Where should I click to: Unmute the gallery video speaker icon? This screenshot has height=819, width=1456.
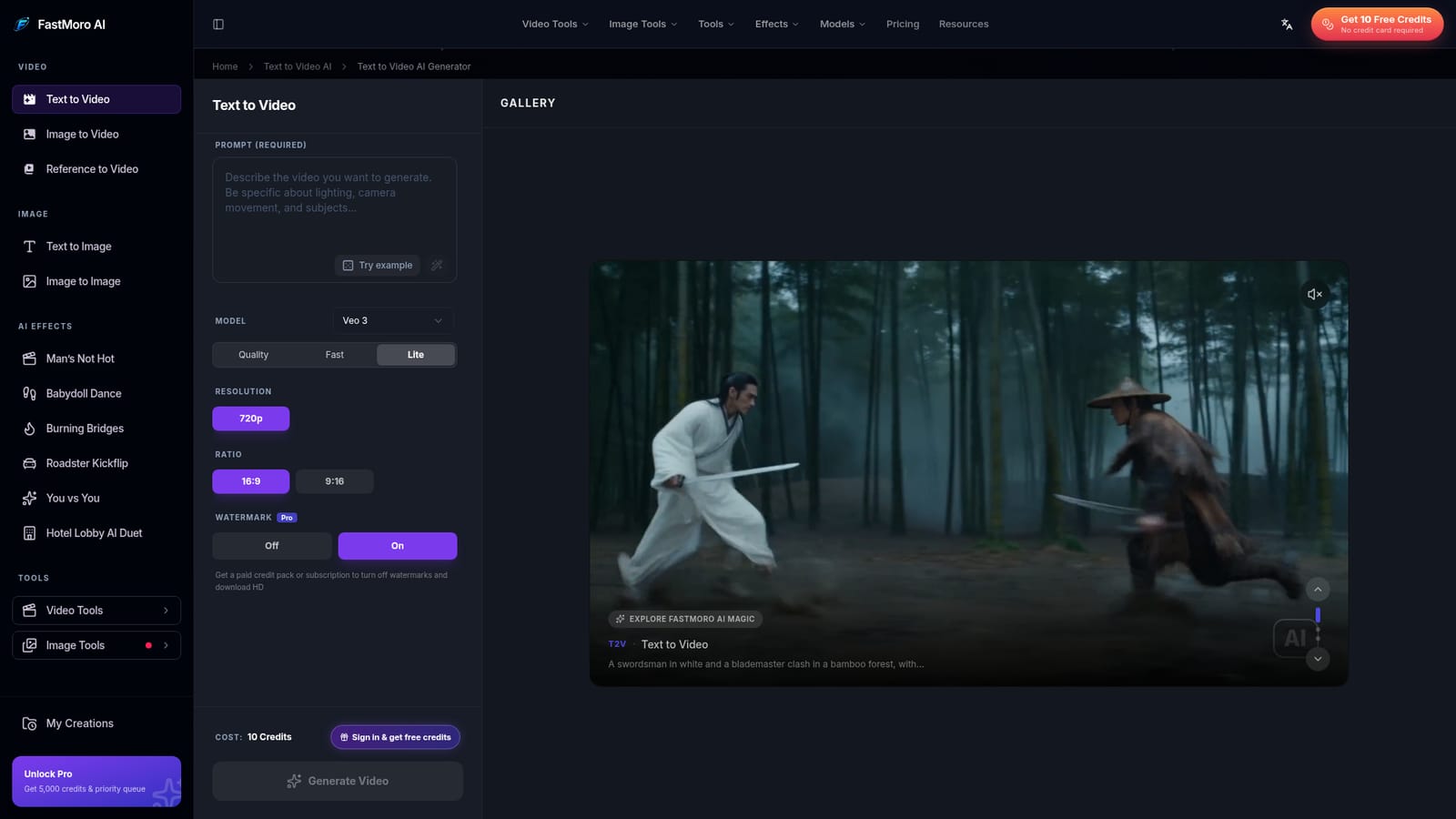point(1314,294)
